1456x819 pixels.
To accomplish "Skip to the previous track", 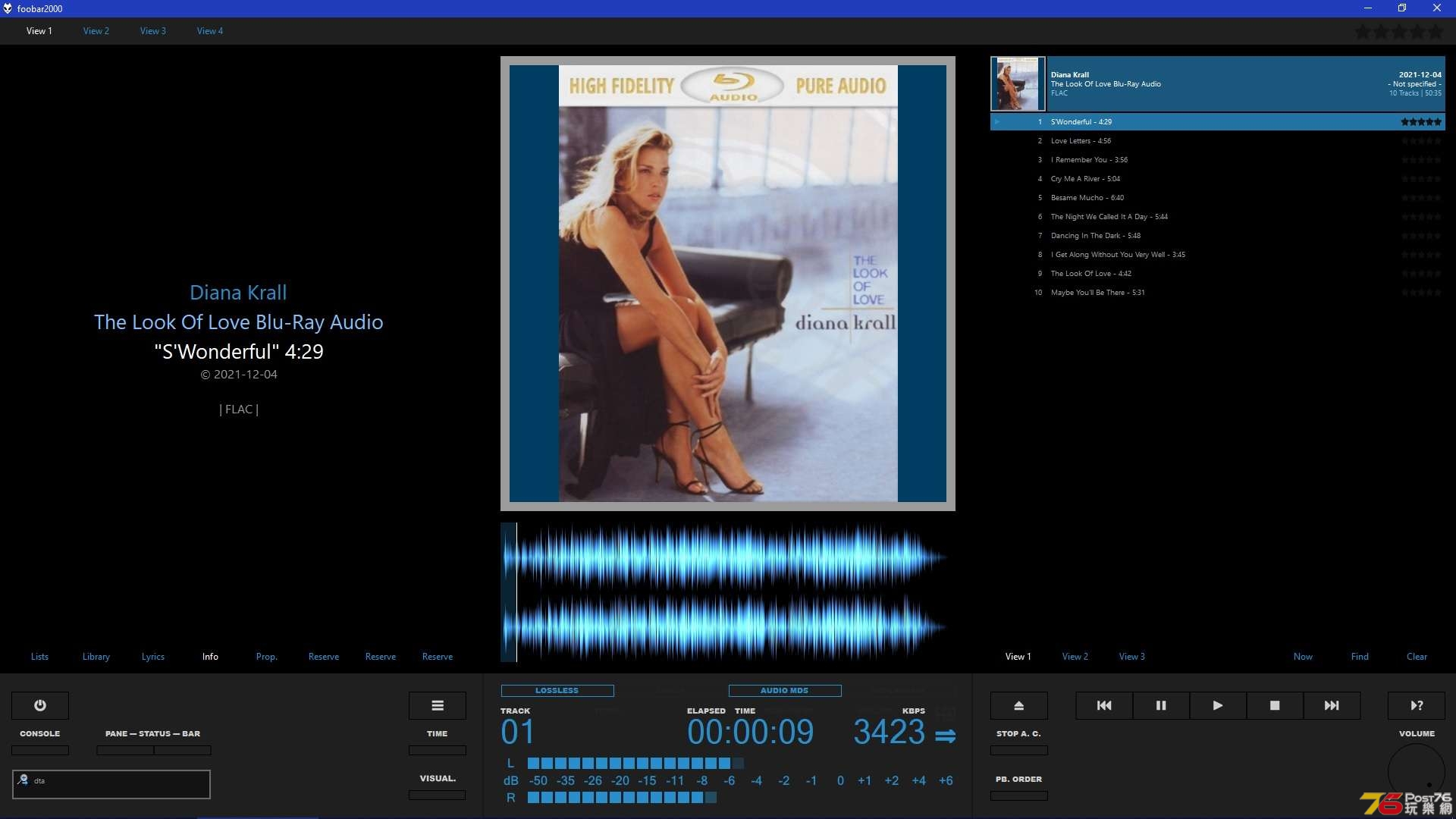I will pos(1104,705).
